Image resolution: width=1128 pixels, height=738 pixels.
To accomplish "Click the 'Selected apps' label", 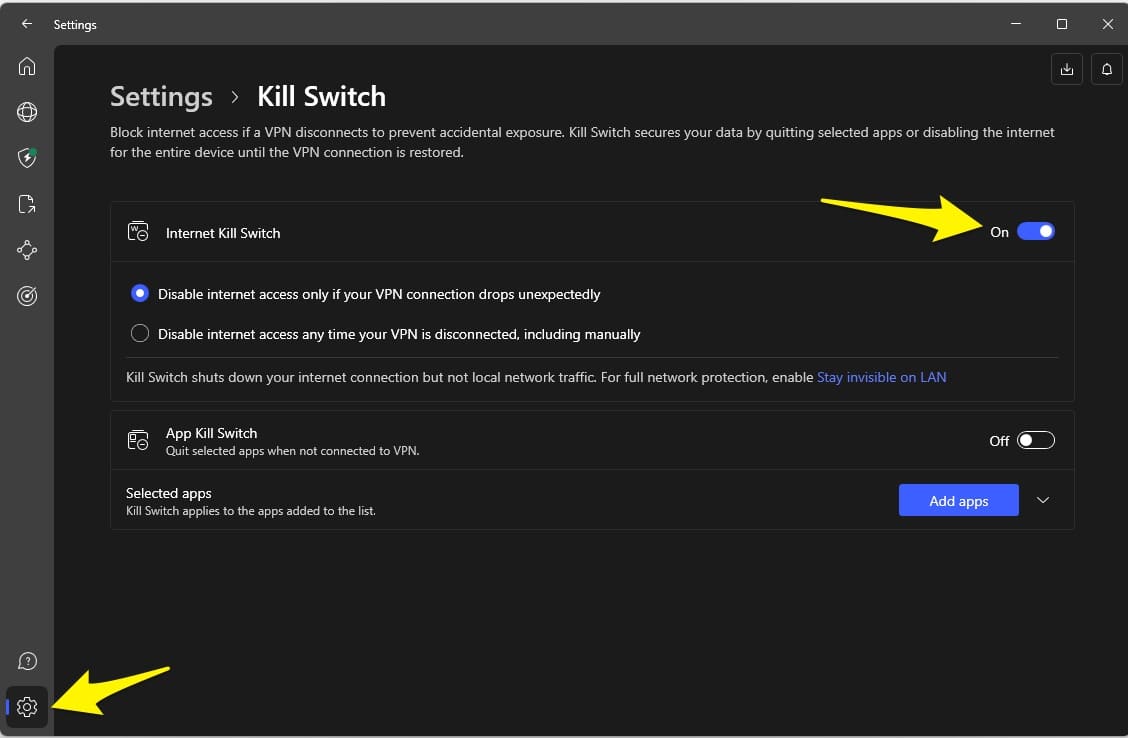I will click(x=168, y=493).
